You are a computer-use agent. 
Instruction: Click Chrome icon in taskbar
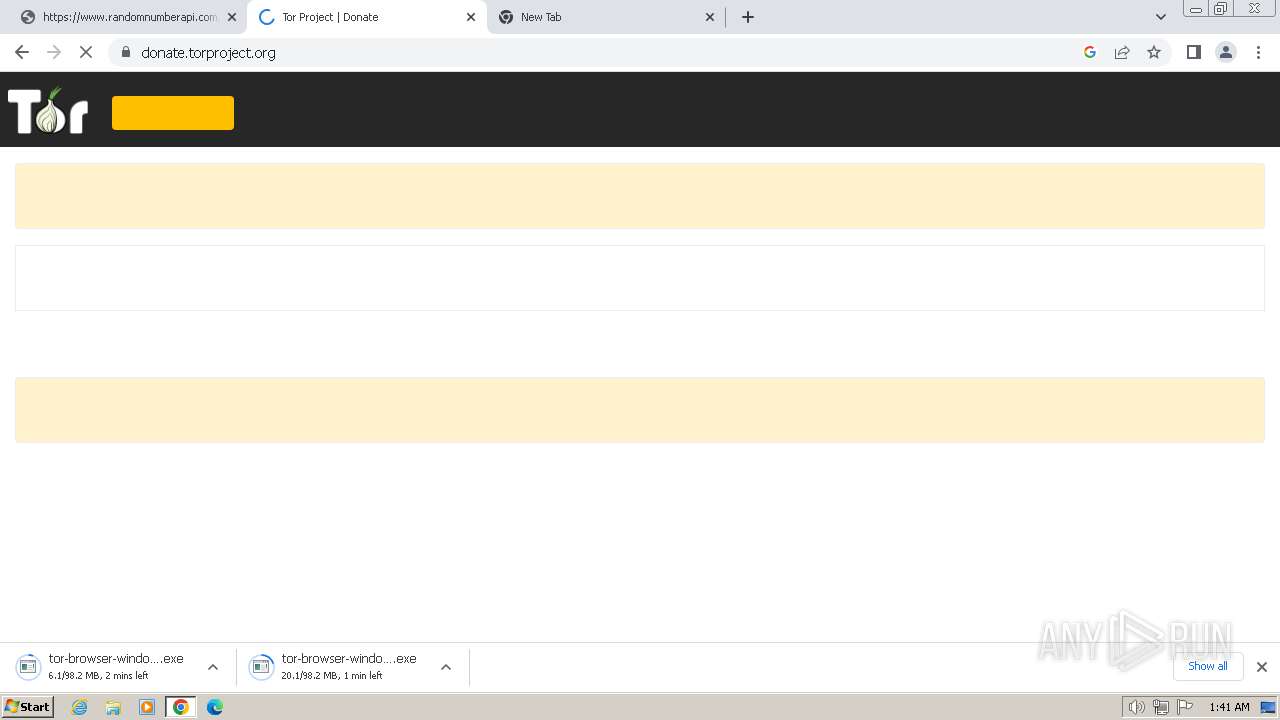tap(181, 707)
